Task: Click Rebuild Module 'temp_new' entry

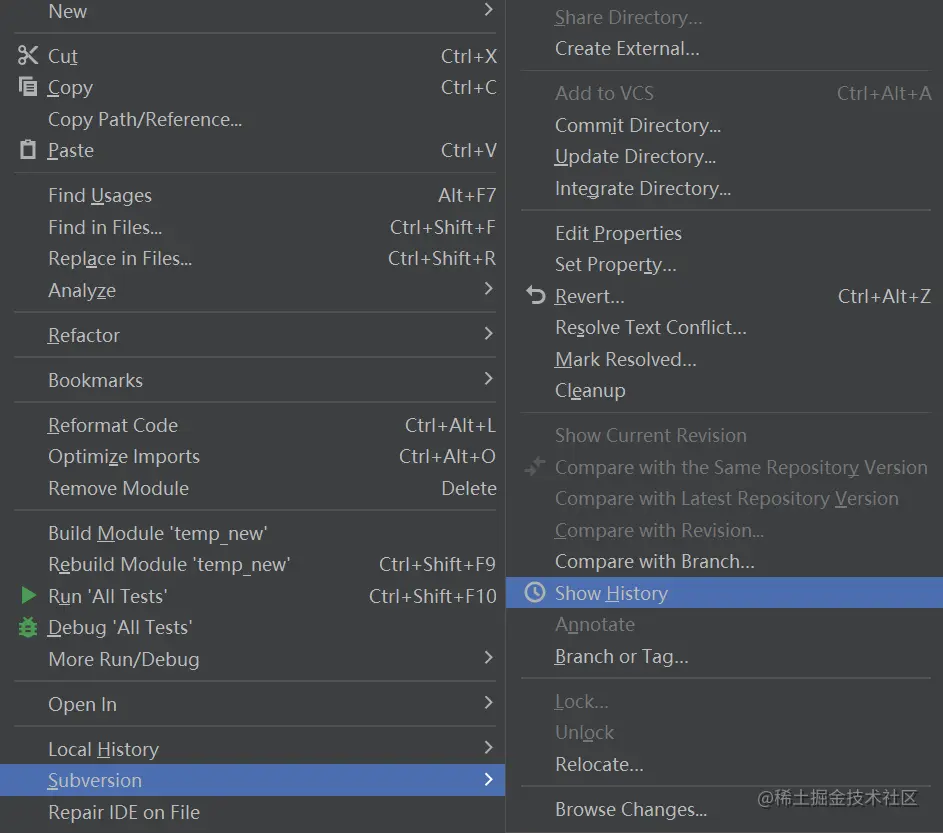Action: pos(169,565)
